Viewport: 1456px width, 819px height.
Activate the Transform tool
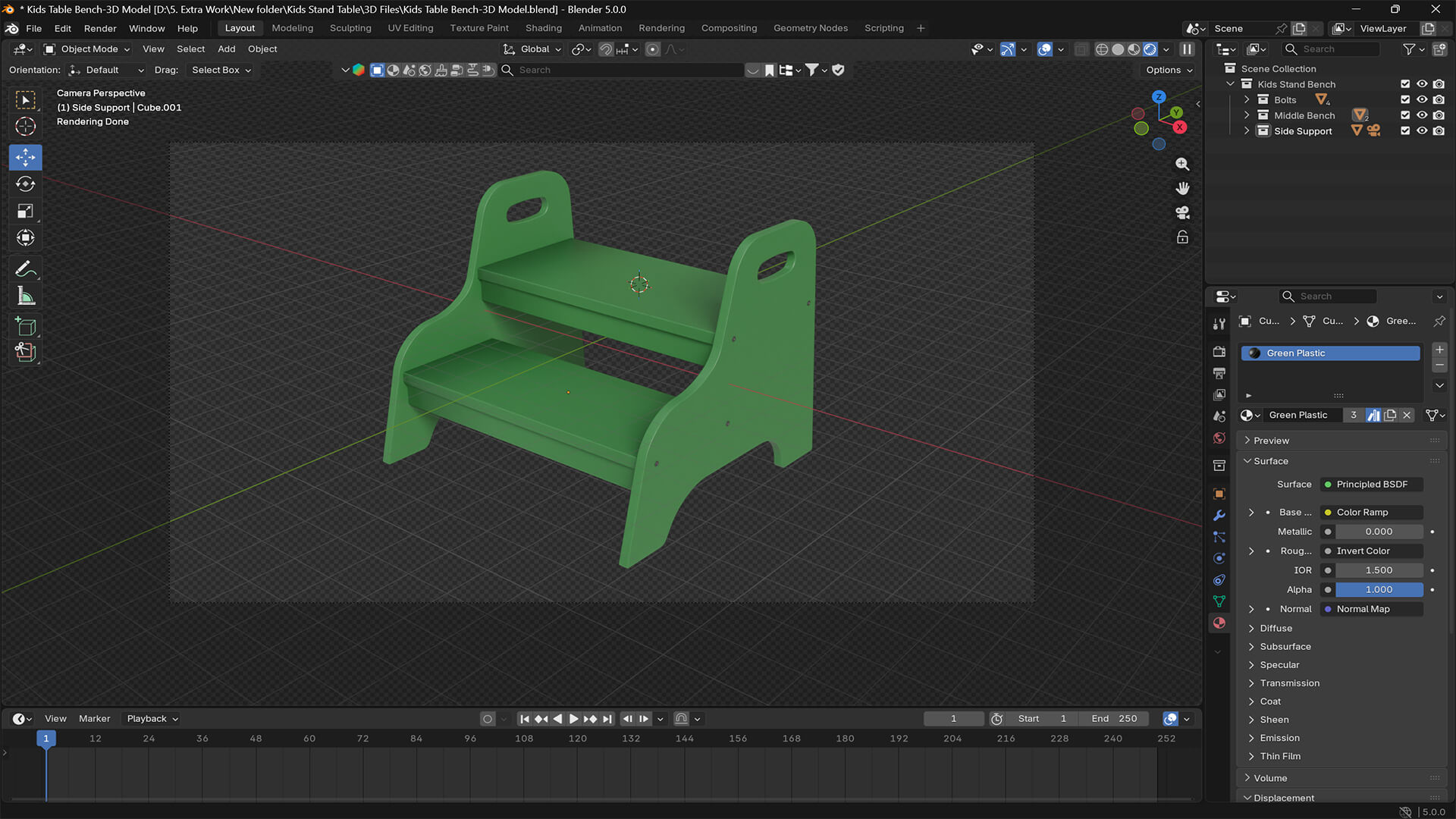25,238
